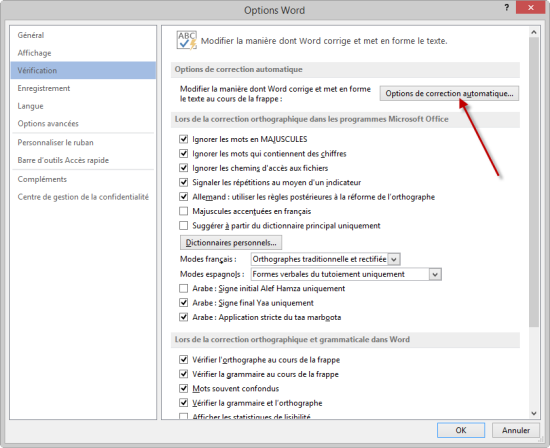Screen dimensions: 550x448
Task: Click the Formes verbales du tutoiement uniquement combo box
Action: 346,274
